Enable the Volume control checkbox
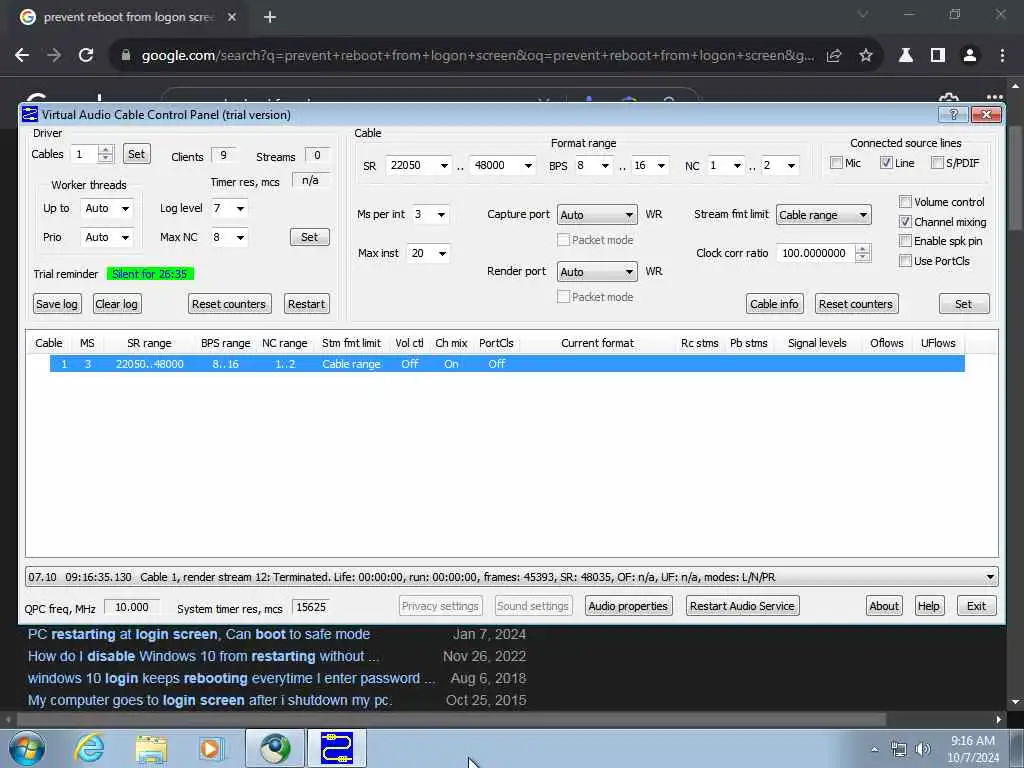 click(905, 202)
